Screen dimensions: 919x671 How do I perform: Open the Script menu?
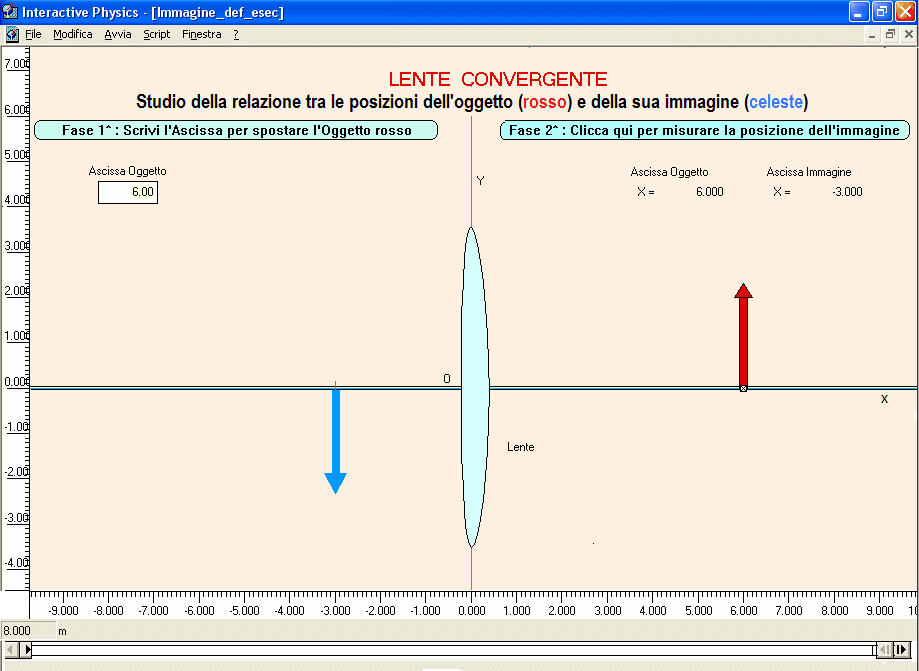(157, 34)
